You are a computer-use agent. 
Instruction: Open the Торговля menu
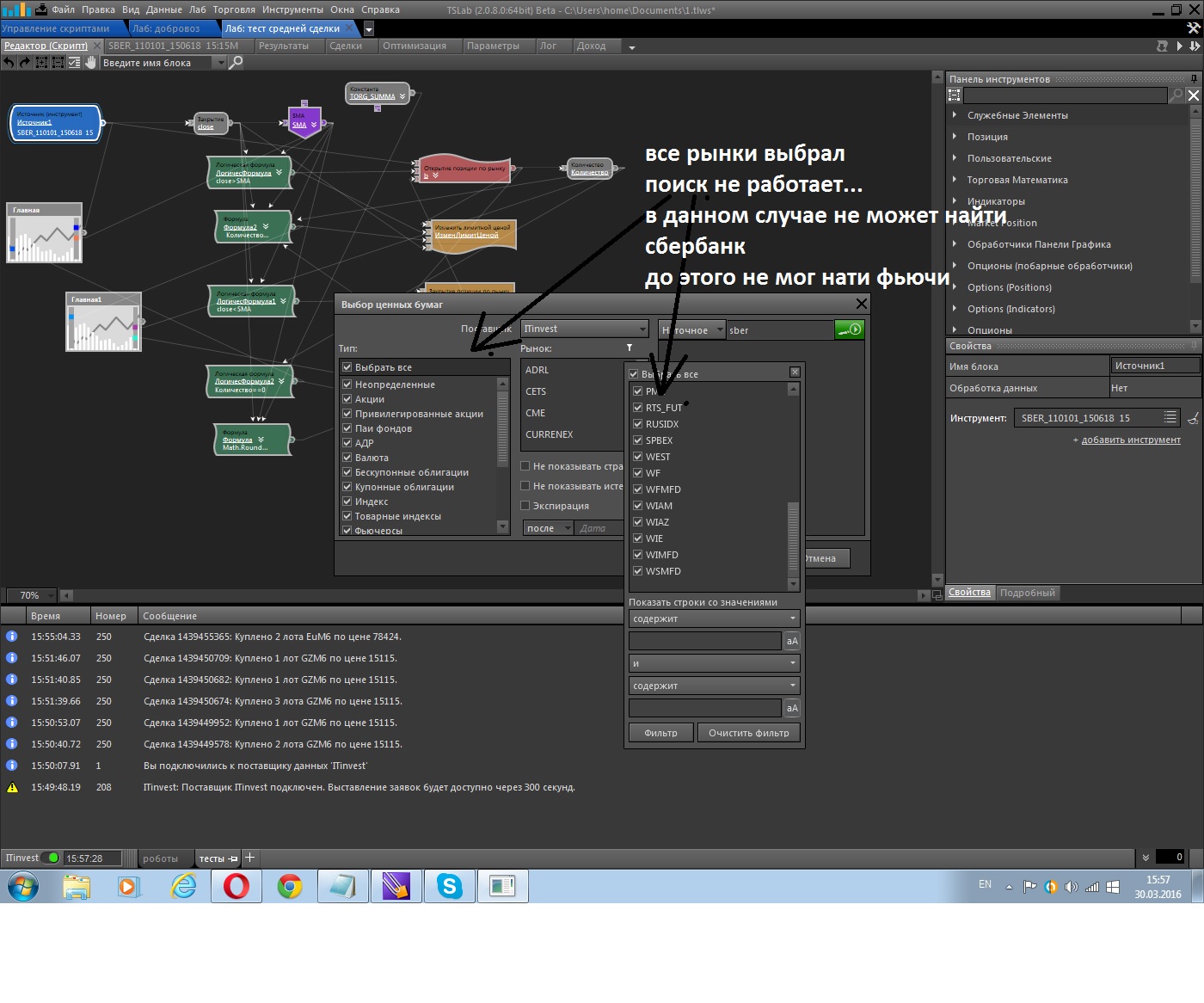234,10
